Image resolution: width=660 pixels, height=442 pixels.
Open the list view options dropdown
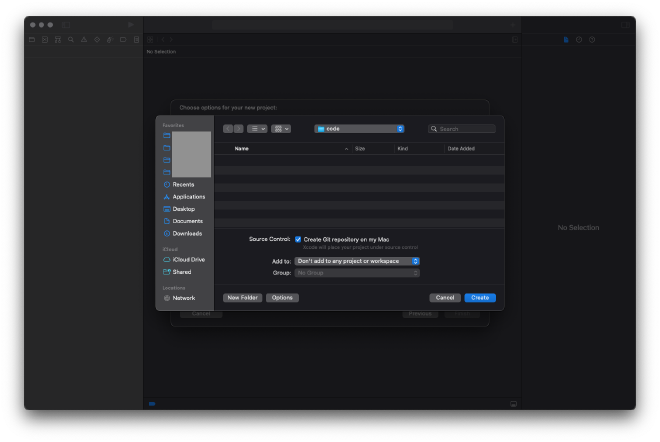coord(257,129)
